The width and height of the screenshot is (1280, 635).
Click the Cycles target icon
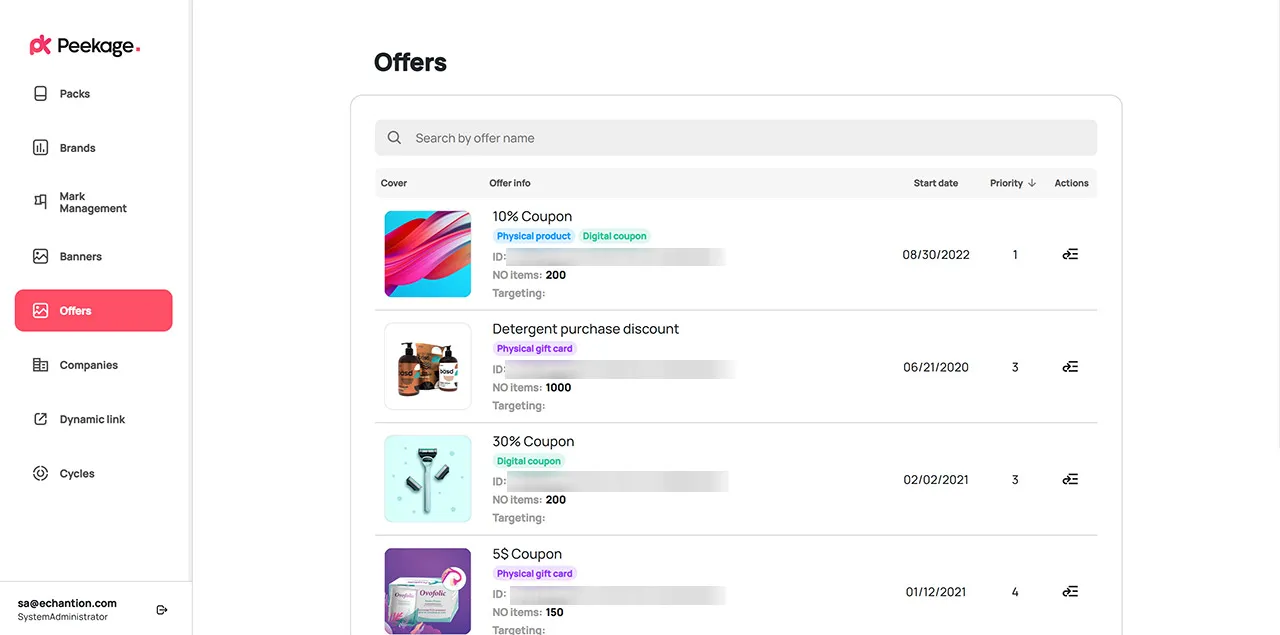(41, 474)
